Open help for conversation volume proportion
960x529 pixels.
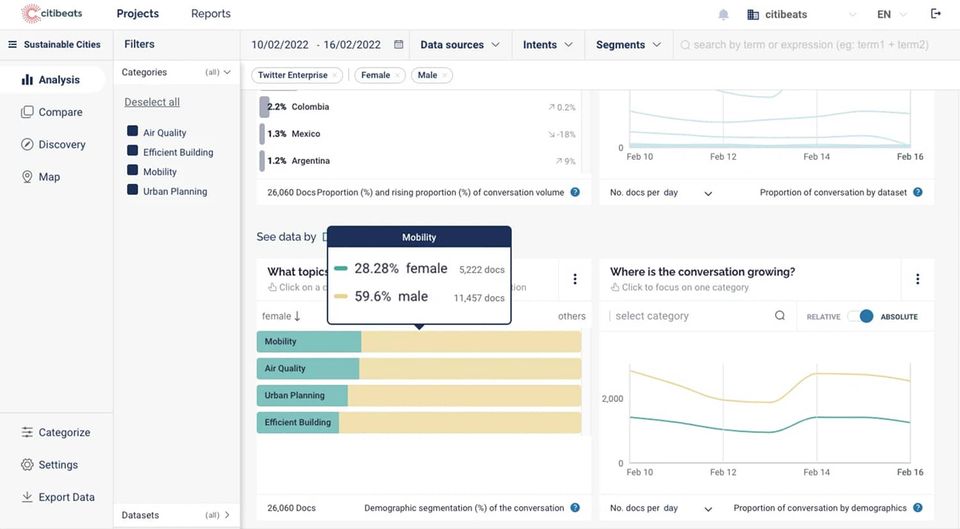pos(575,192)
